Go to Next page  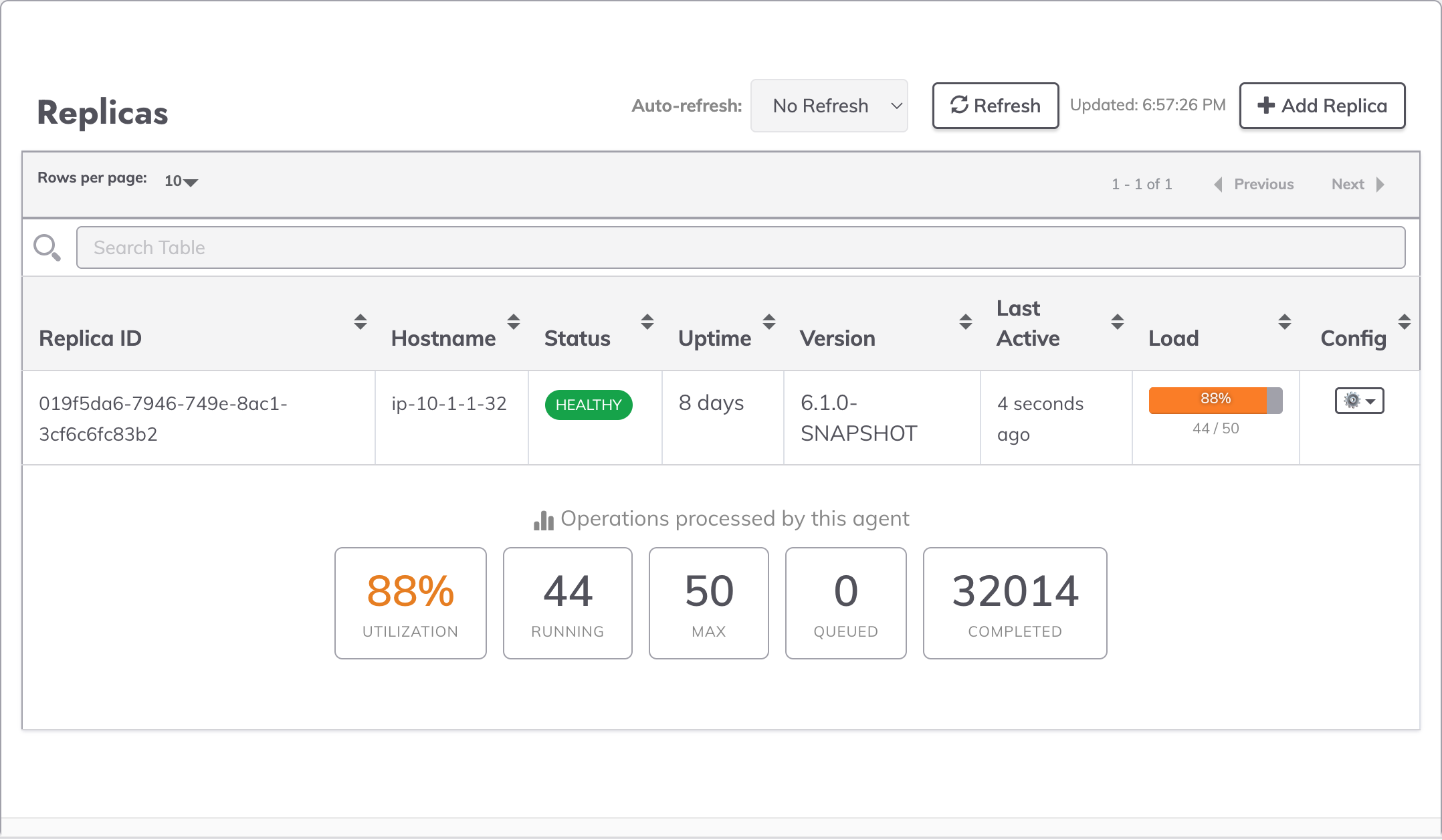pos(1358,185)
